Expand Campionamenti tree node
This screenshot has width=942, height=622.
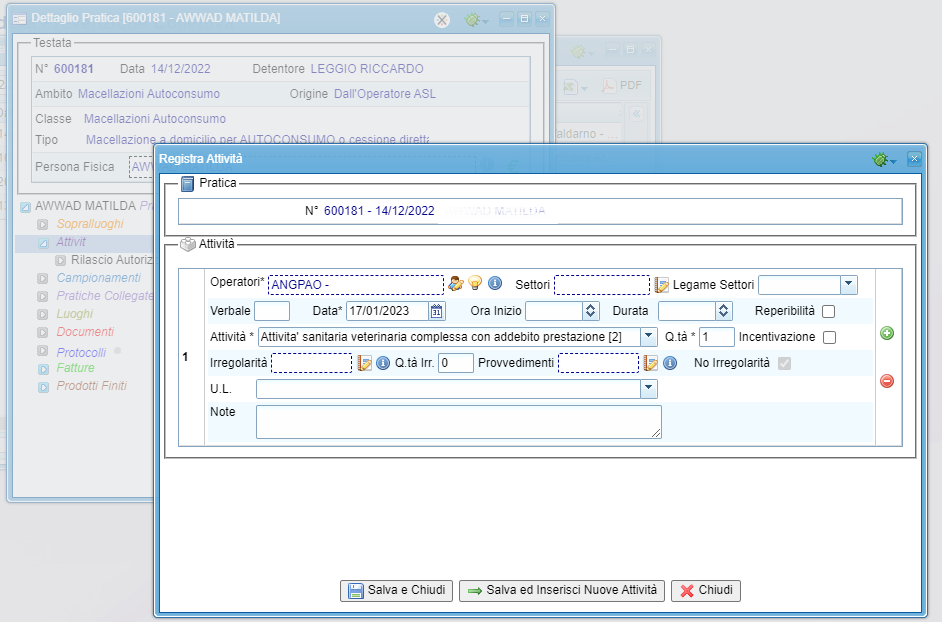(x=43, y=278)
